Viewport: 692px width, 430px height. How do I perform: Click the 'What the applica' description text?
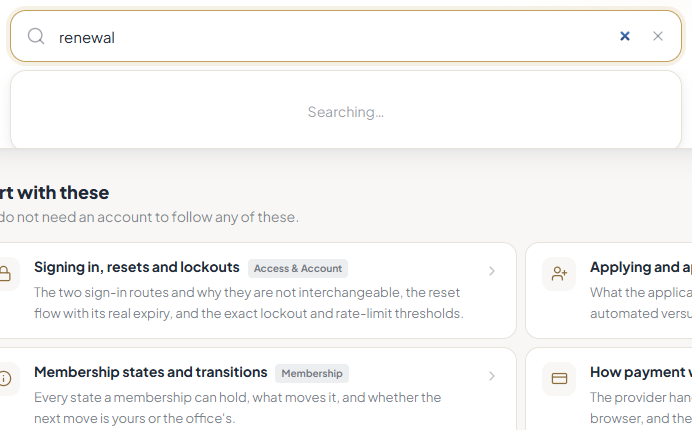641,292
